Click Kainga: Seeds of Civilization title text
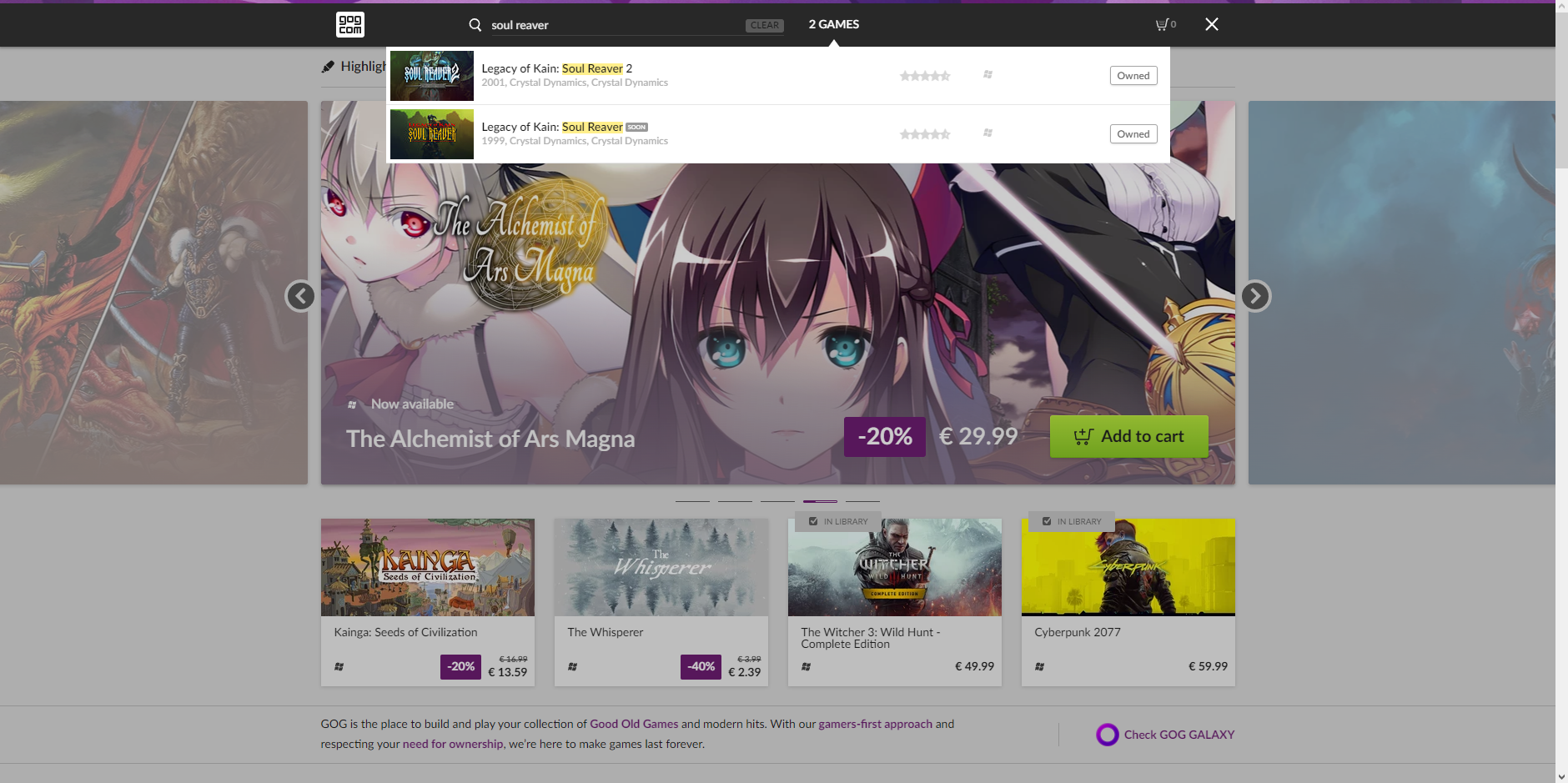 coord(406,632)
